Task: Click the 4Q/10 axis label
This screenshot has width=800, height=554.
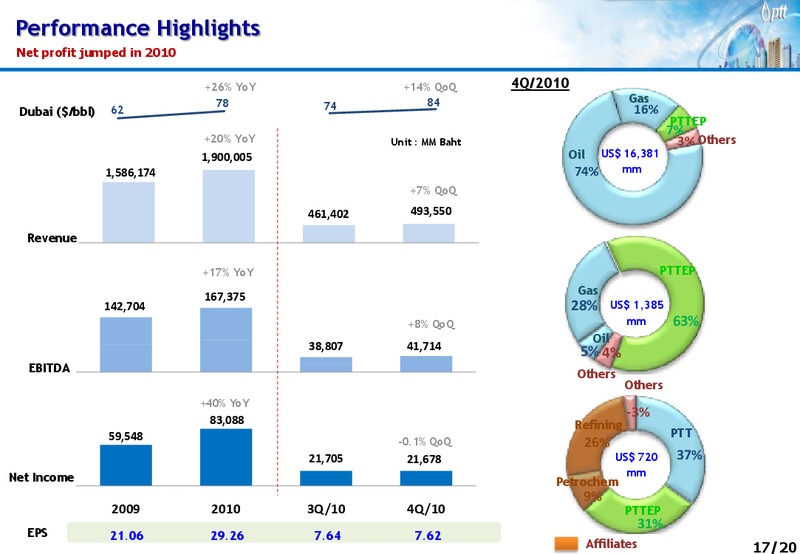Action: (x=426, y=509)
